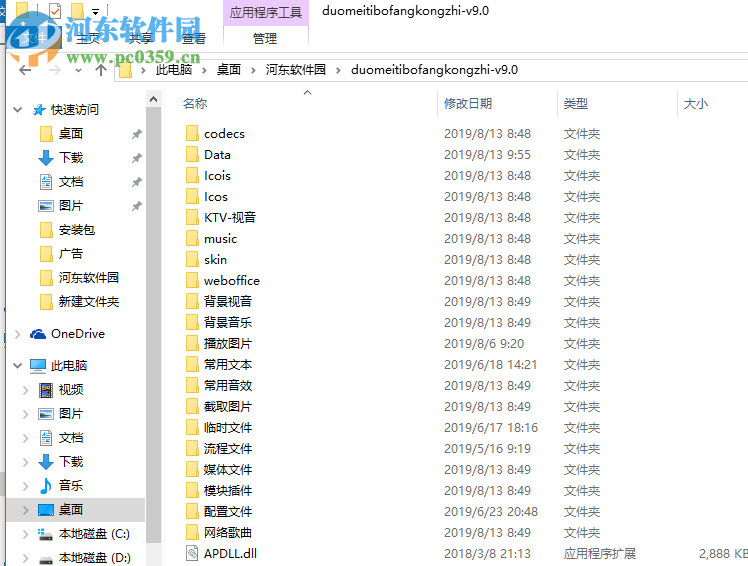Collapse the 快速访问 tree section
748x566 pixels.
coord(18,110)
